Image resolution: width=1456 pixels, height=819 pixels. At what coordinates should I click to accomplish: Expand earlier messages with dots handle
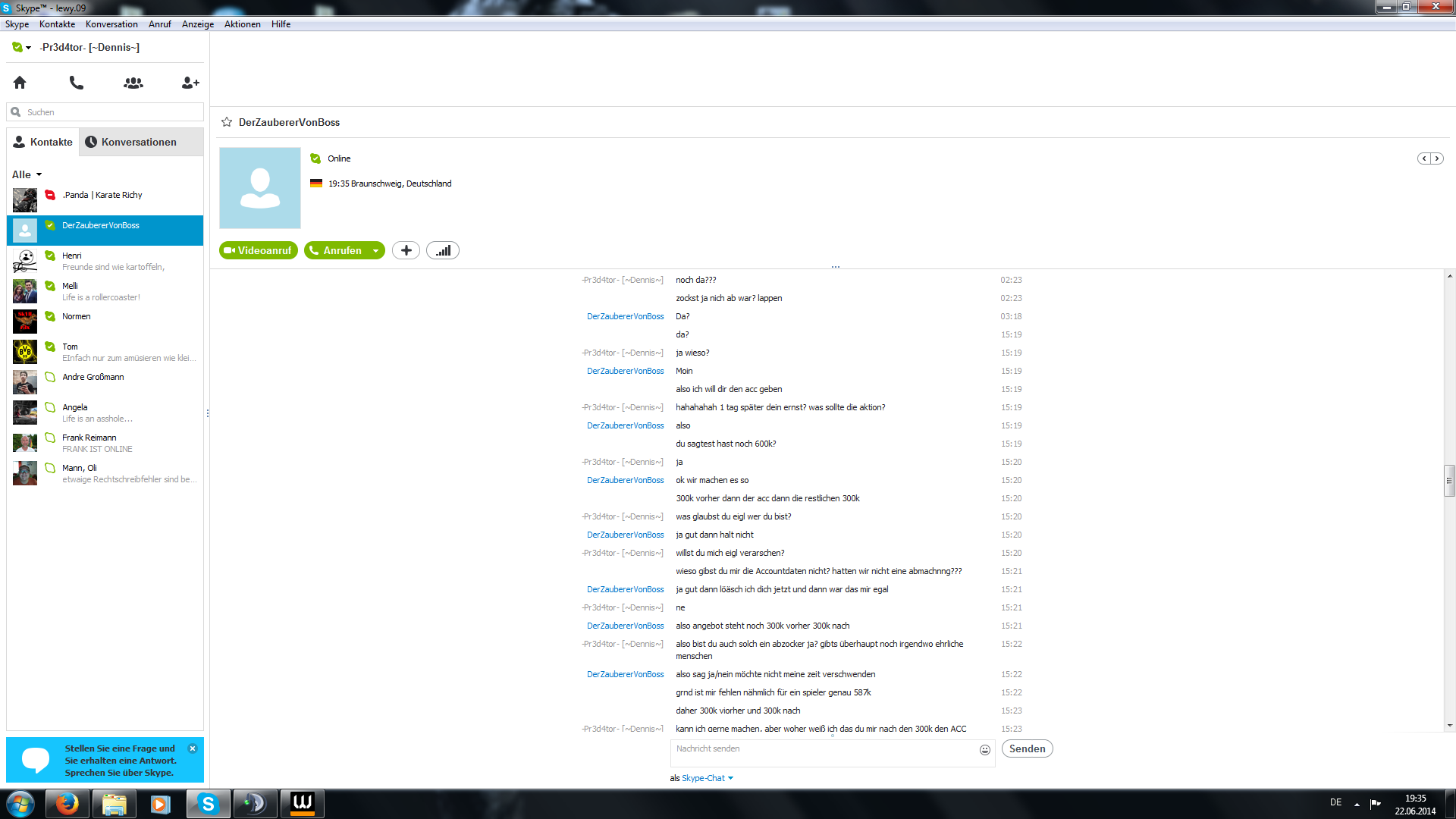(835, 267)
